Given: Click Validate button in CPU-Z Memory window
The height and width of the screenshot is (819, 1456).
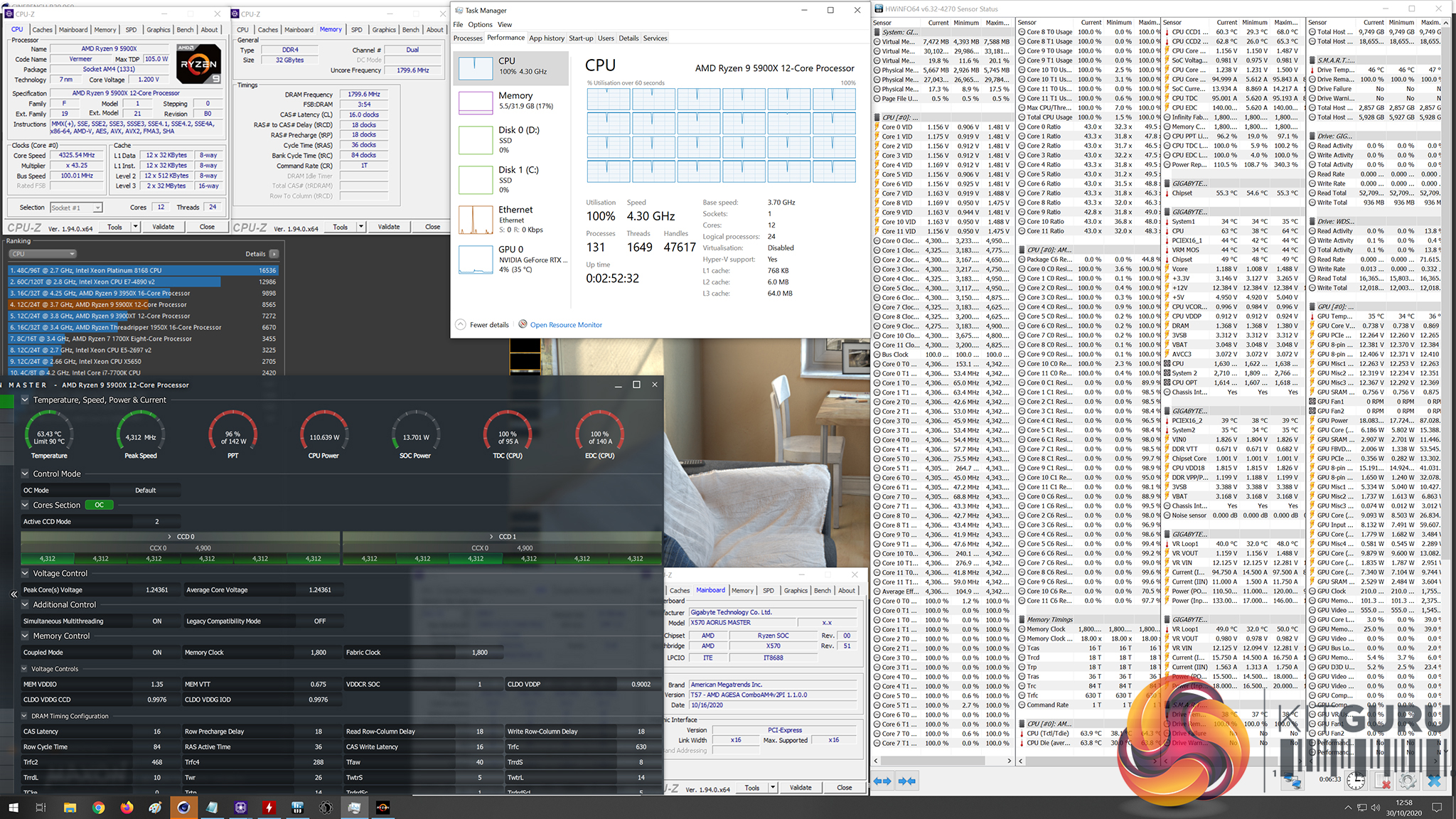Looking at the screenshot, I should coord(388,227).
